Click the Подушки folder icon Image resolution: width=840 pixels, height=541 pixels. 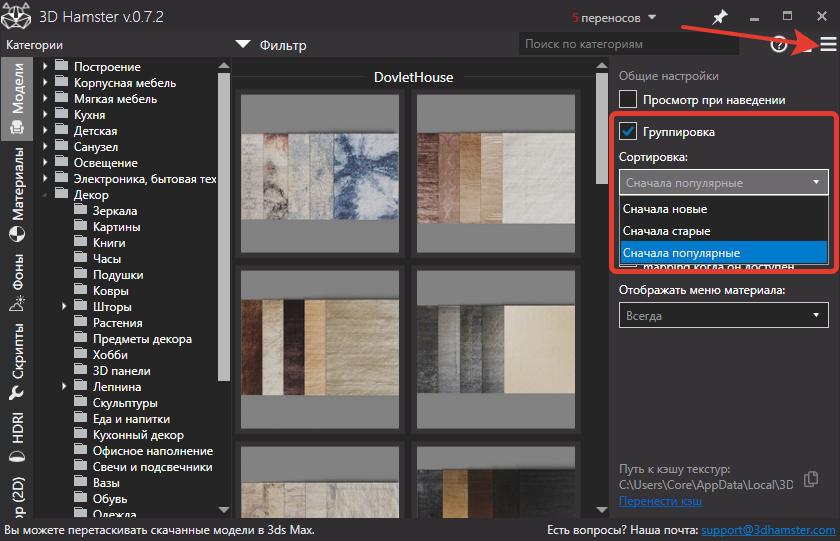(x=80, y=274)
